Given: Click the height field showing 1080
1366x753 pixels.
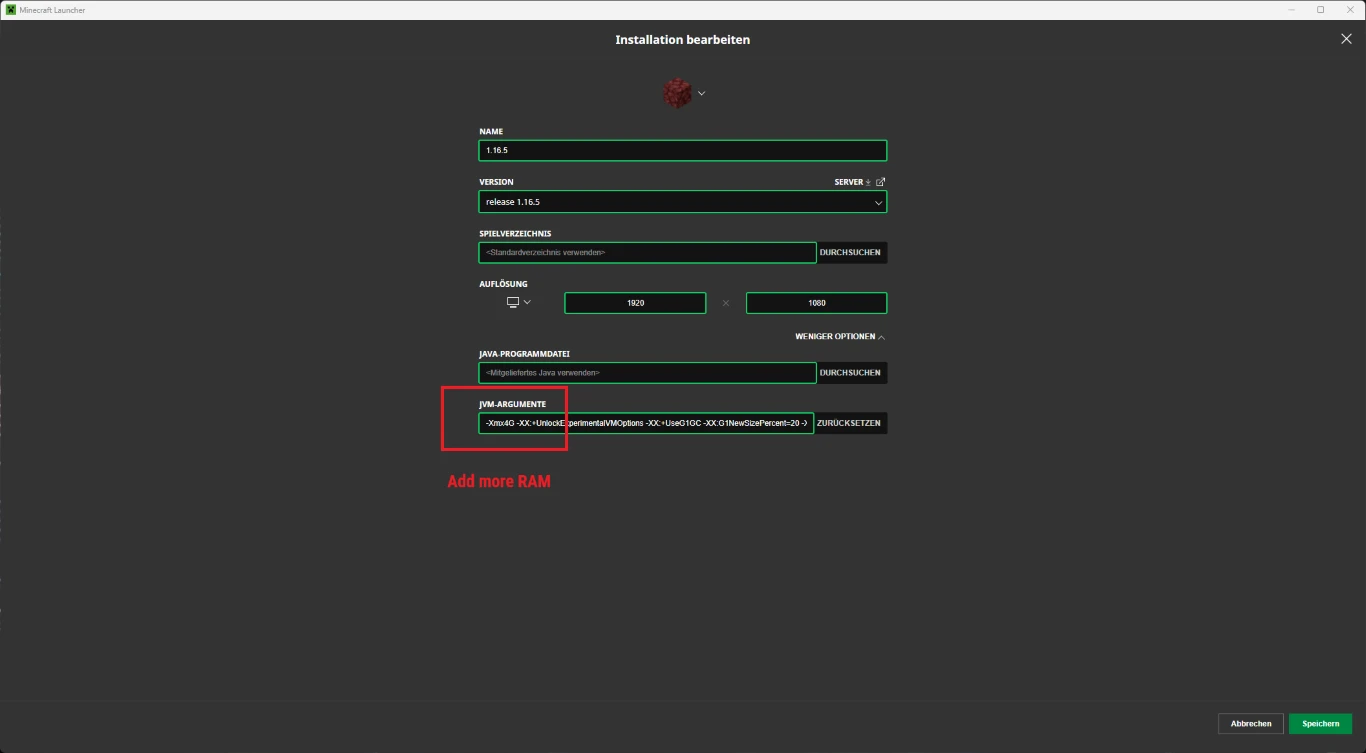Looking at the screenshot, I should point(816,302).
